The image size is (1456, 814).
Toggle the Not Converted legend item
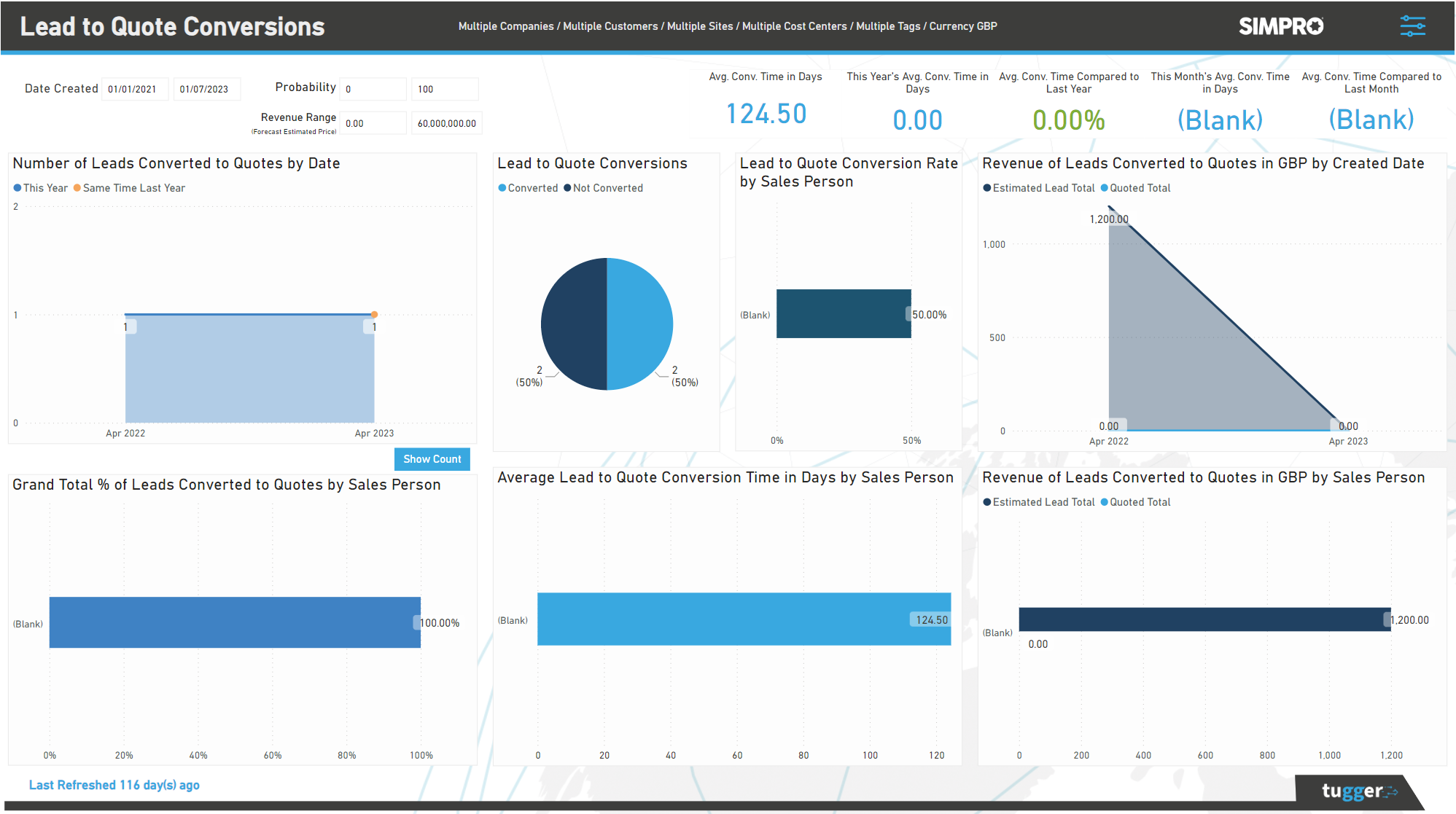[x=602, y=187]
